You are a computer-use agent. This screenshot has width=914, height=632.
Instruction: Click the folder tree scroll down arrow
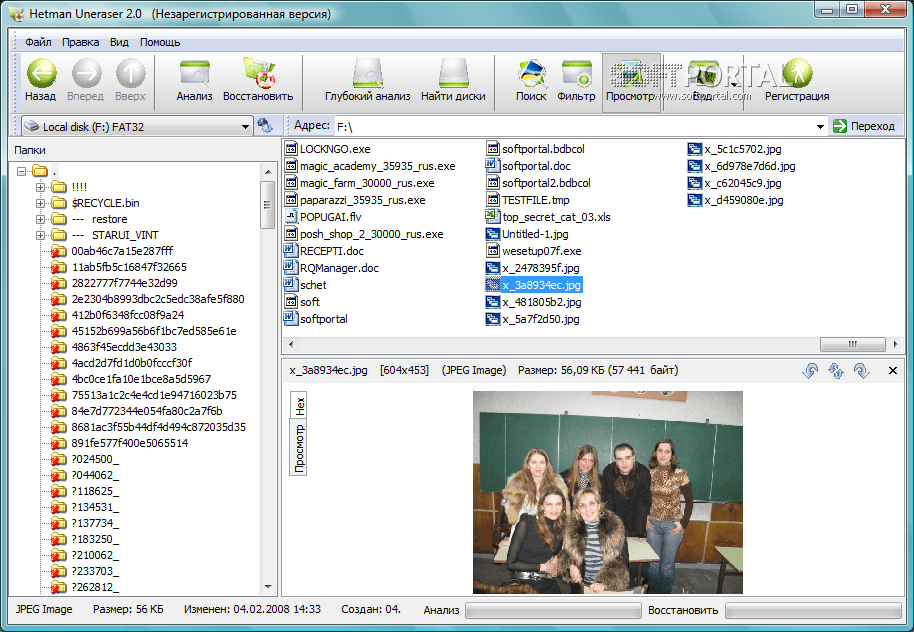pos(268,587)
